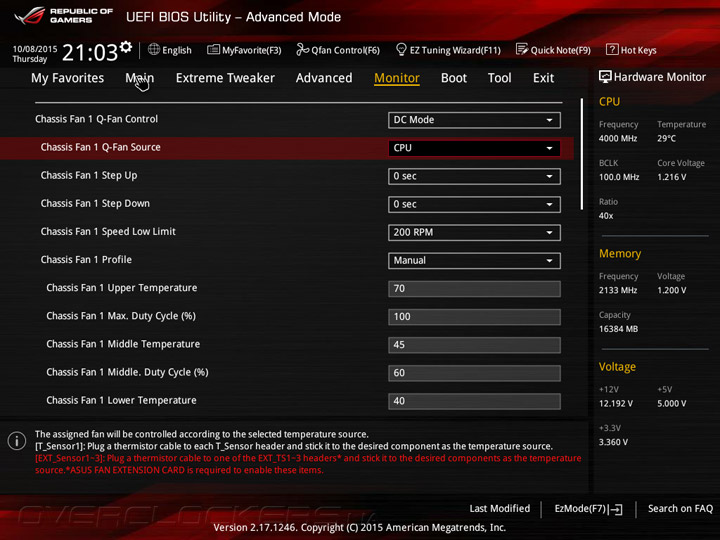Select Chassis Fan 1 Speed Low Limit label

coord(108,231)
